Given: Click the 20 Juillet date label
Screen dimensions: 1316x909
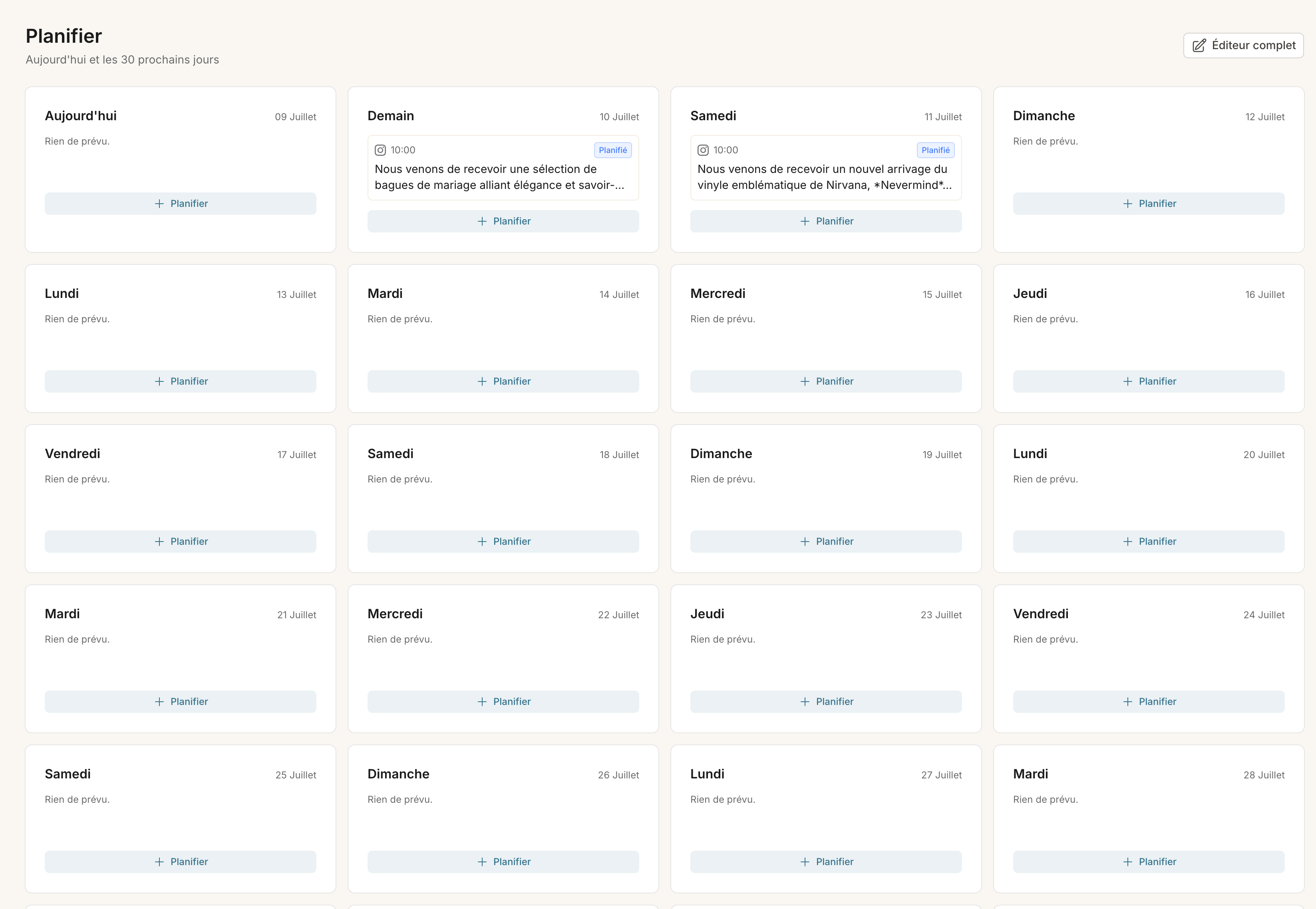Looking at the screenshot, I should click(x=1264, y=455).
